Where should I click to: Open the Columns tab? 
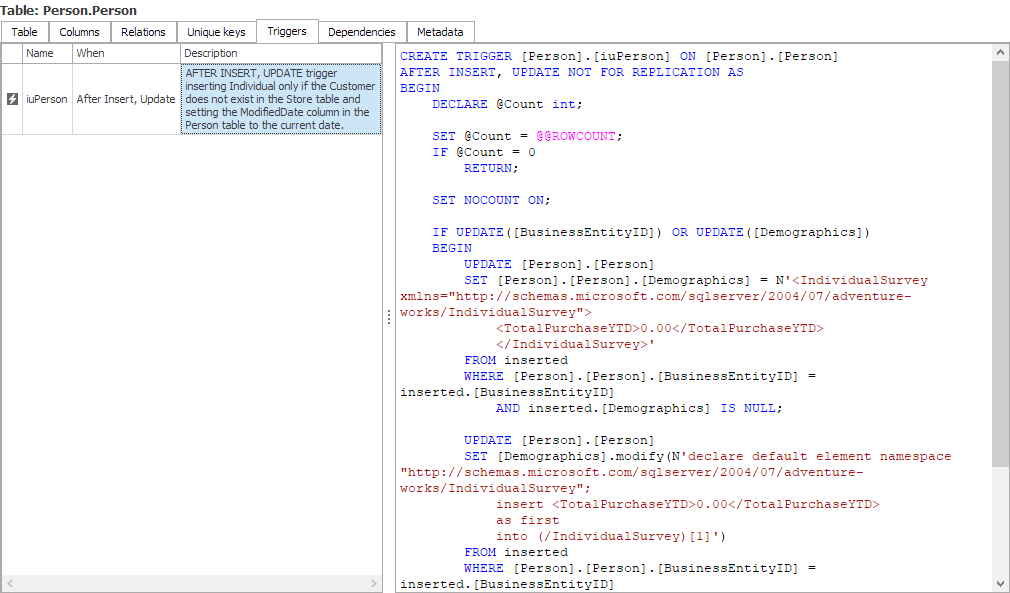point(79,32)
